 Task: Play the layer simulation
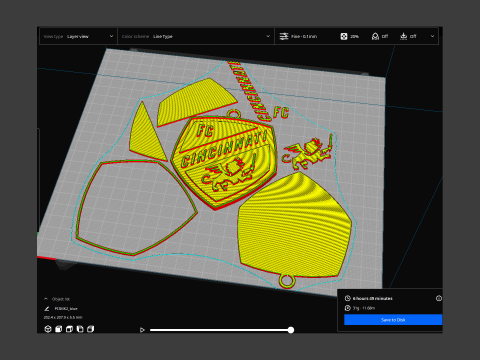coord(142,330)
